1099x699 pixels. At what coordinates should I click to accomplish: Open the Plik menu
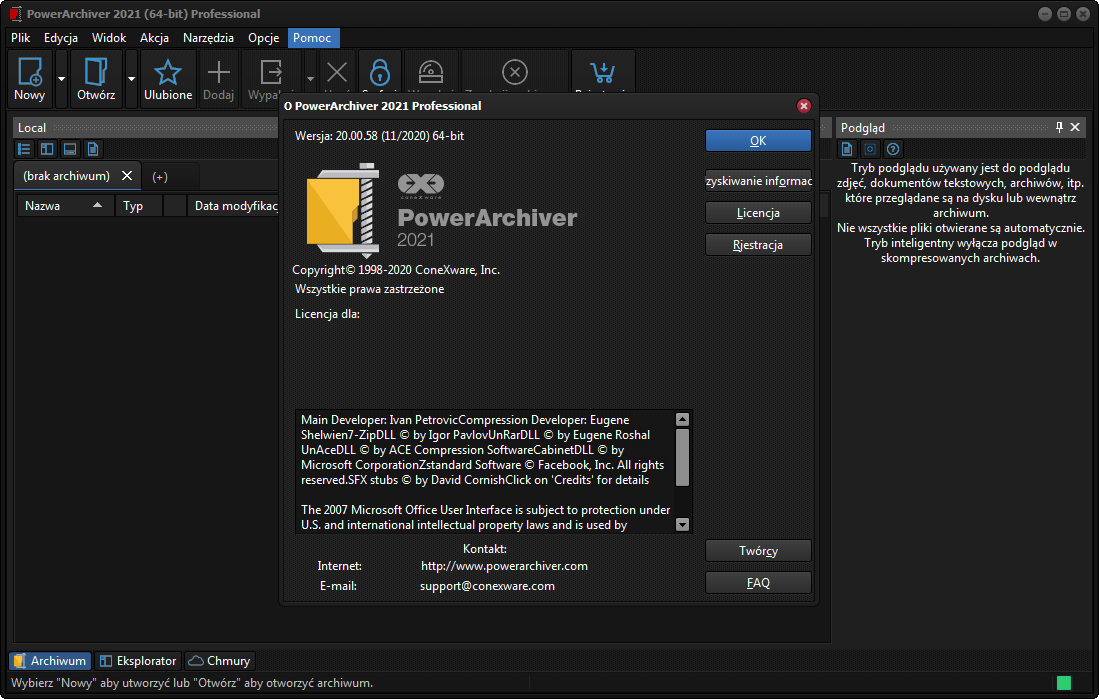[x=20, y=38]
